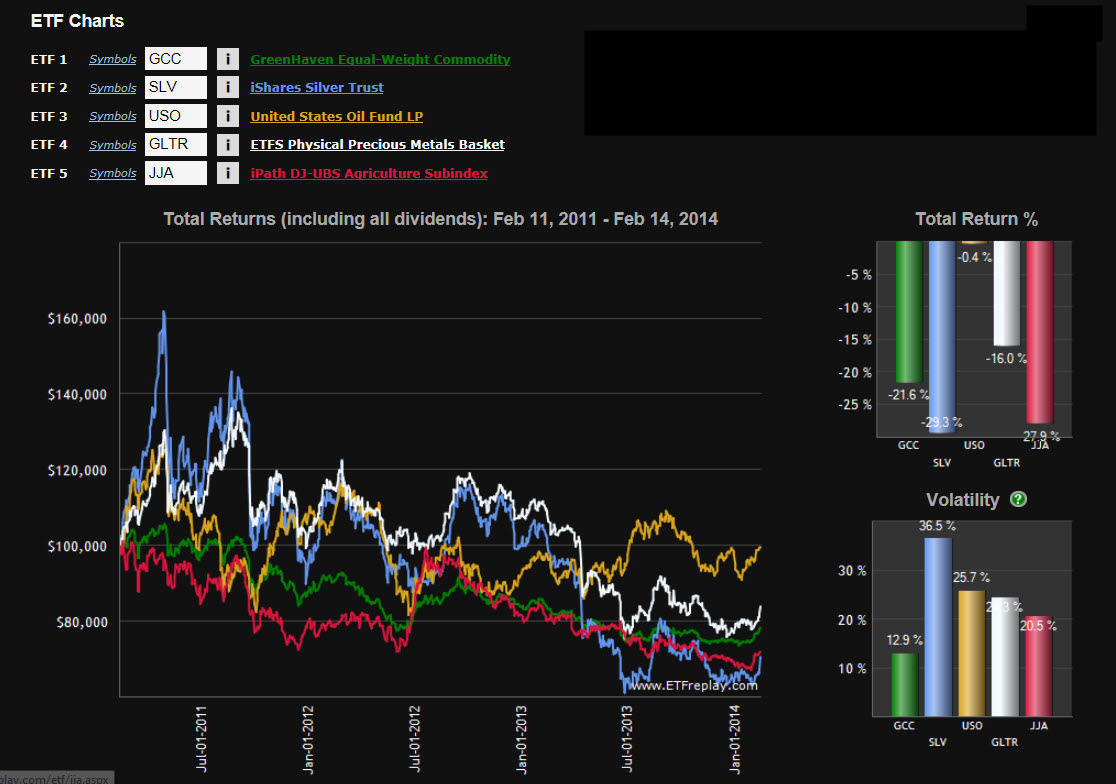Focus the SLV ticker text box
Screen dimensions: 1116x784
(176, 88)
